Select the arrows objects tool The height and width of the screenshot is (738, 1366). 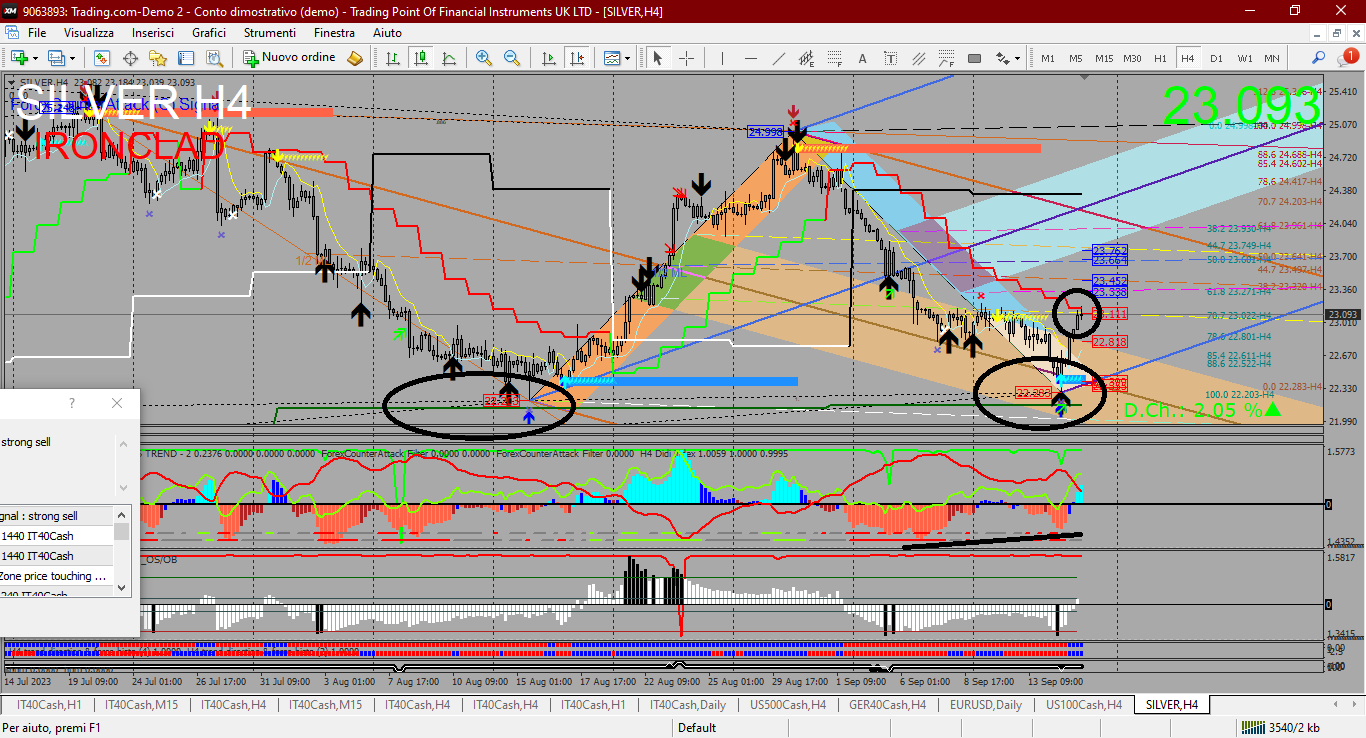point(1002,58)
